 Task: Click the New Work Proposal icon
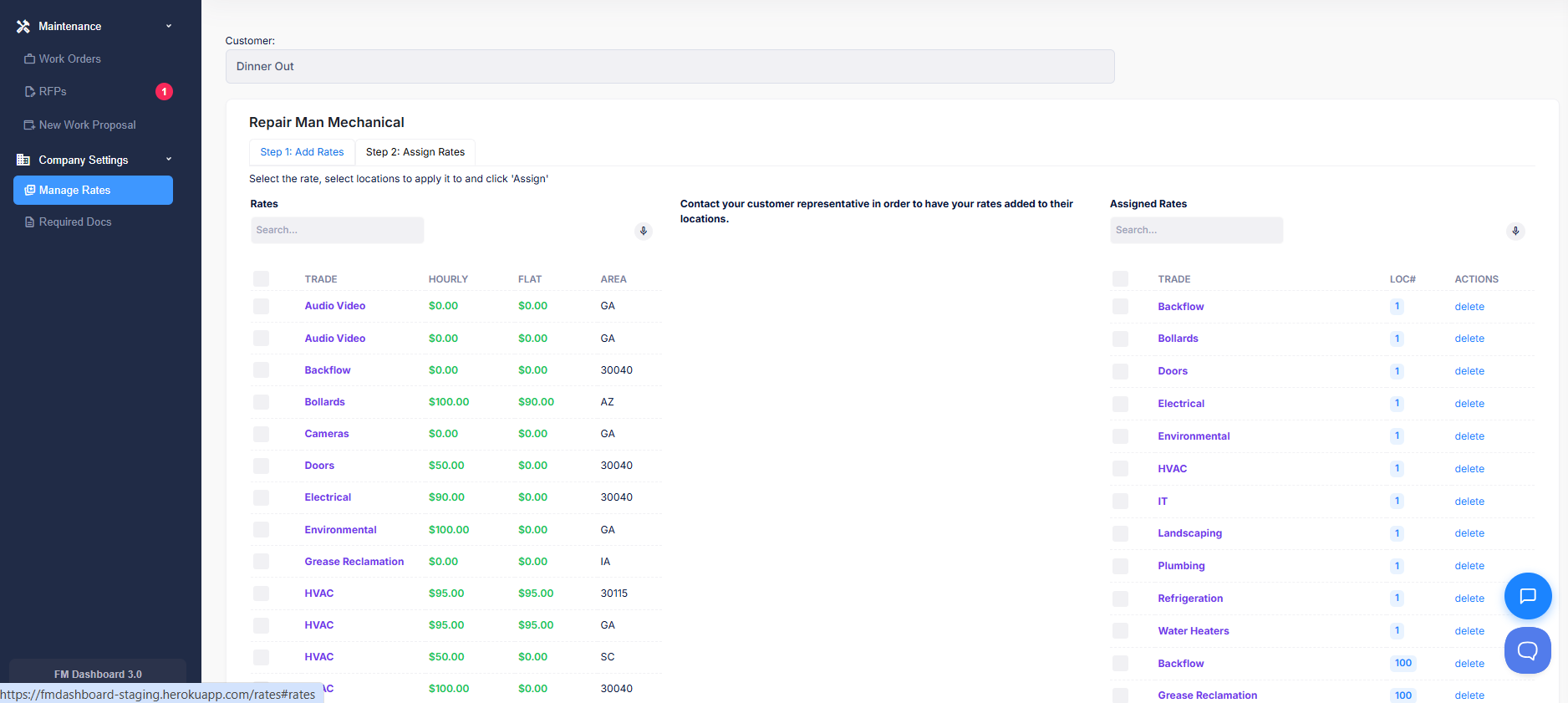pyautogui.click(x=29, y=125)
